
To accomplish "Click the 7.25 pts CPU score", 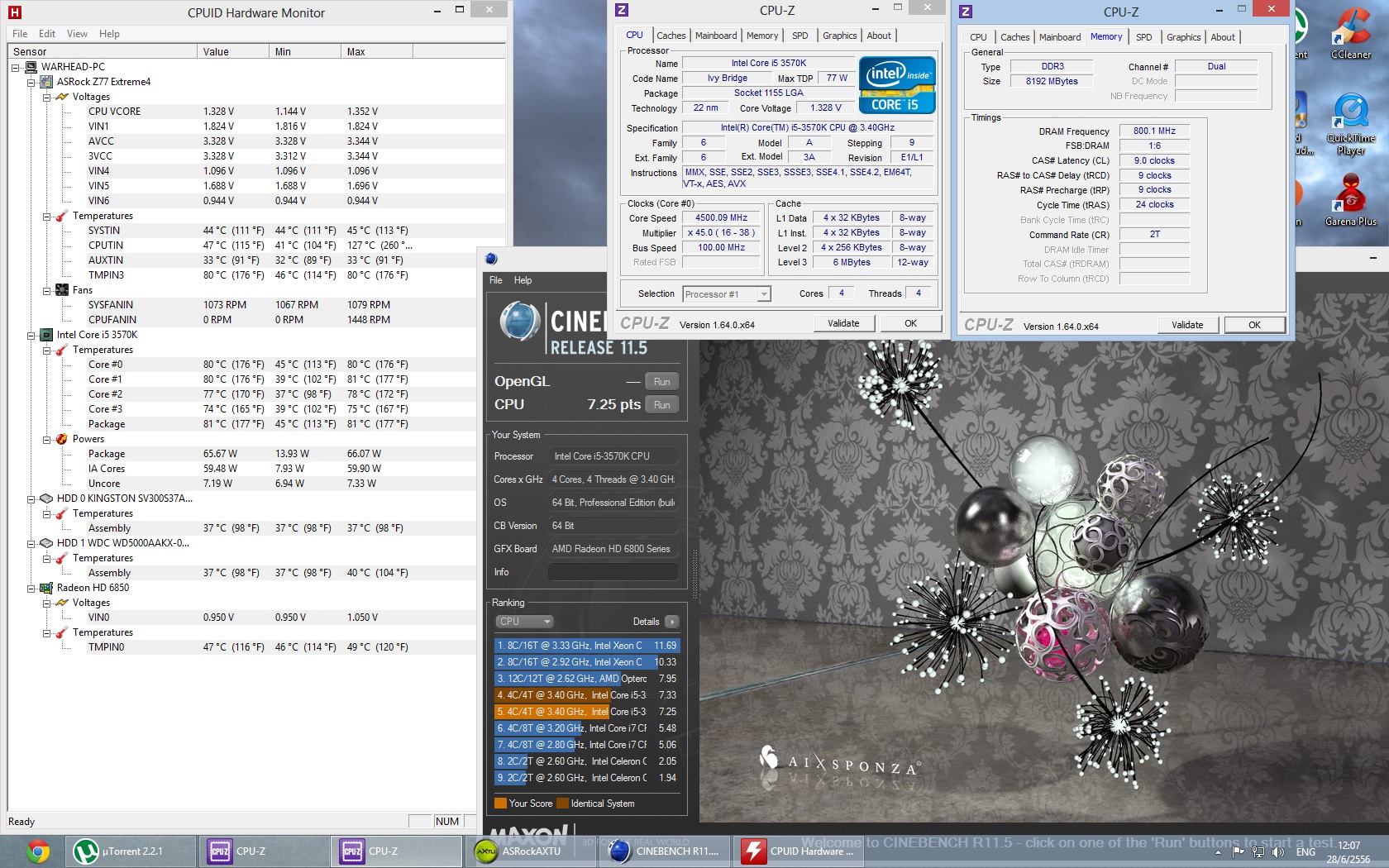I will coord(613,405).
